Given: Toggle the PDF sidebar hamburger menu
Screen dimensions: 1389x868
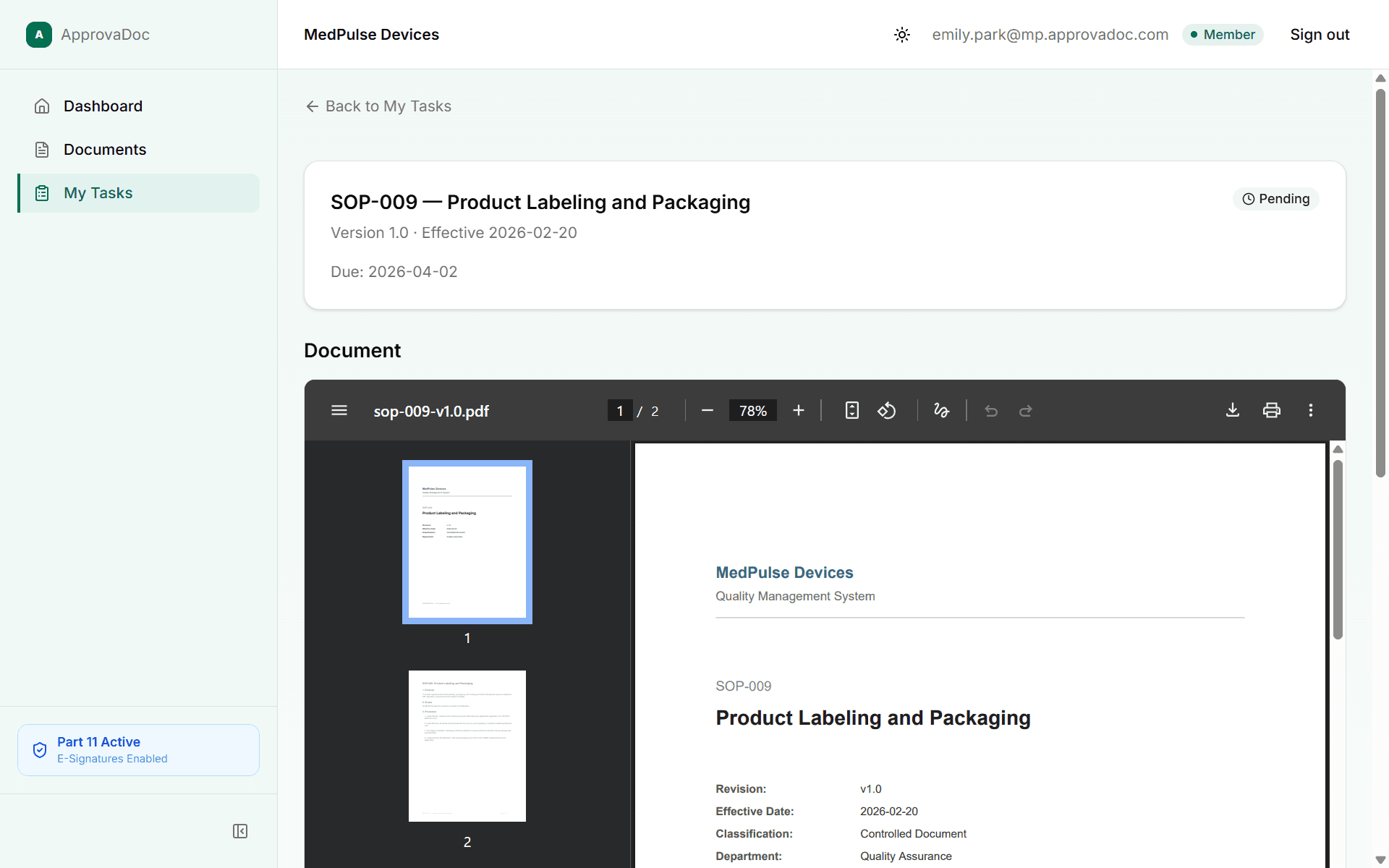Looking at the screenshot, I should (339, 411).
